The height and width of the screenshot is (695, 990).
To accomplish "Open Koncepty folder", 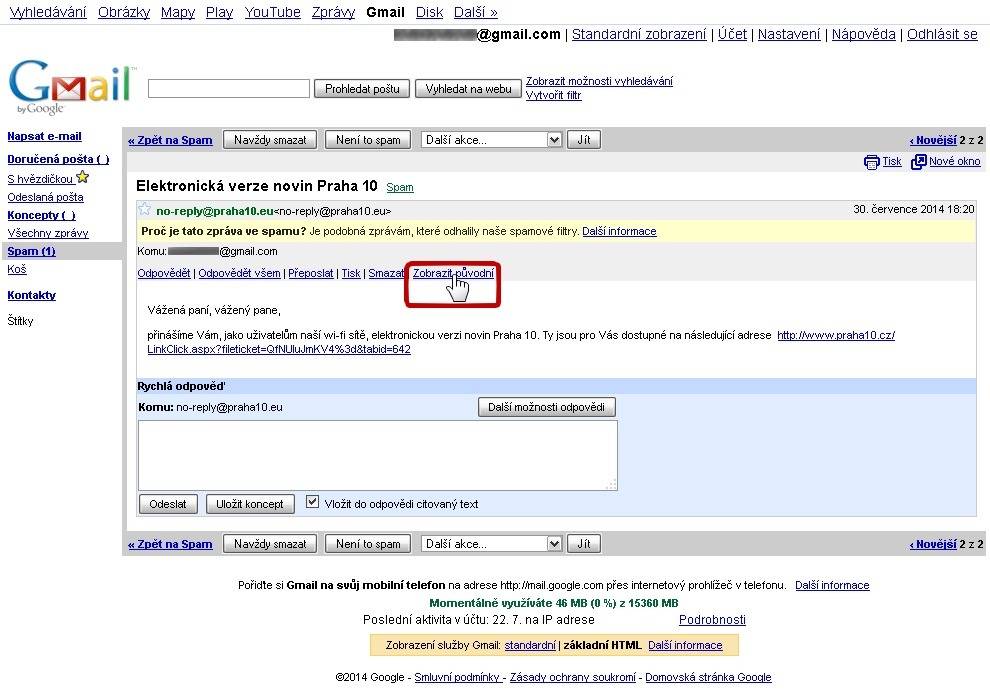I will pyautogui.click(x=41, y=215).
